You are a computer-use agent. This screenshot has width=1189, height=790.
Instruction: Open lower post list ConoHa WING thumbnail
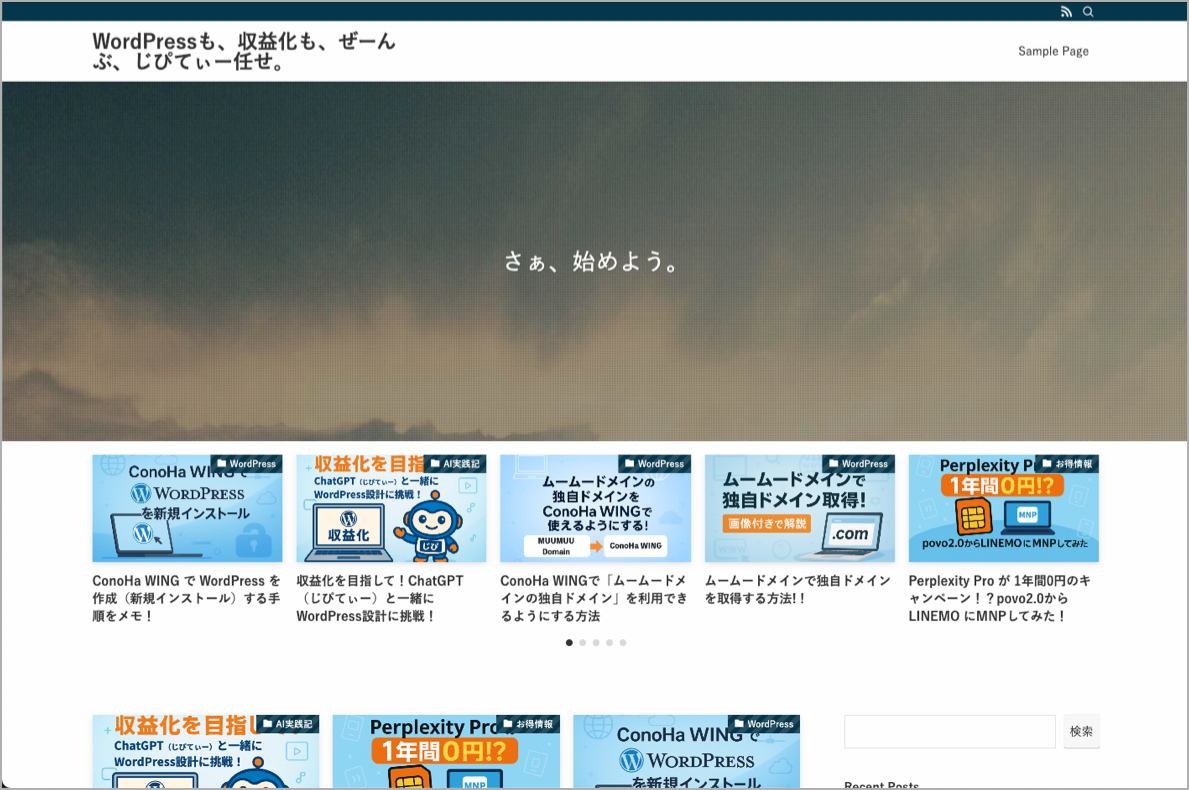point(686,751)
